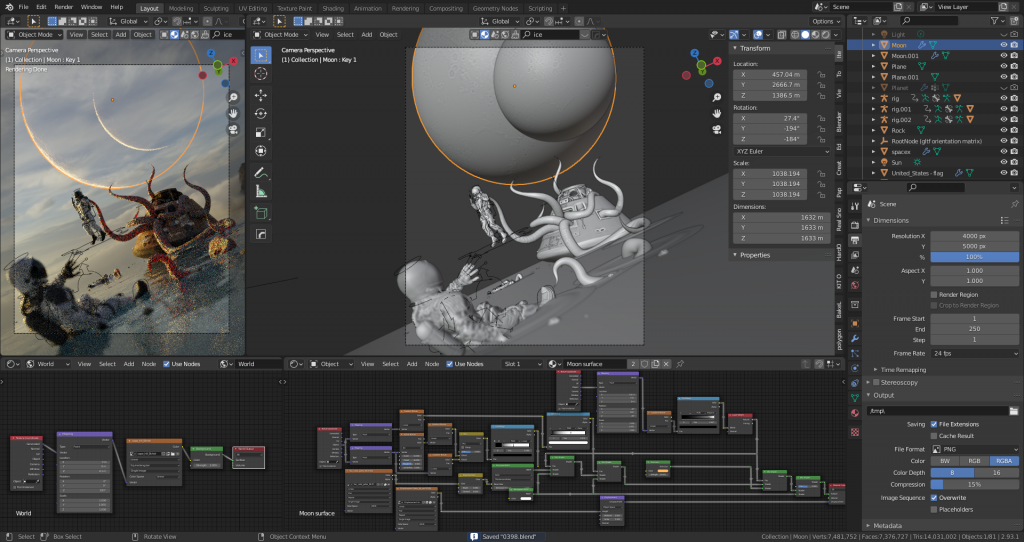Screen dimensions: 1024x542
Task: Open the Options dropdown button in viewport
Action: pyautogui.click(x=825, y=21)
